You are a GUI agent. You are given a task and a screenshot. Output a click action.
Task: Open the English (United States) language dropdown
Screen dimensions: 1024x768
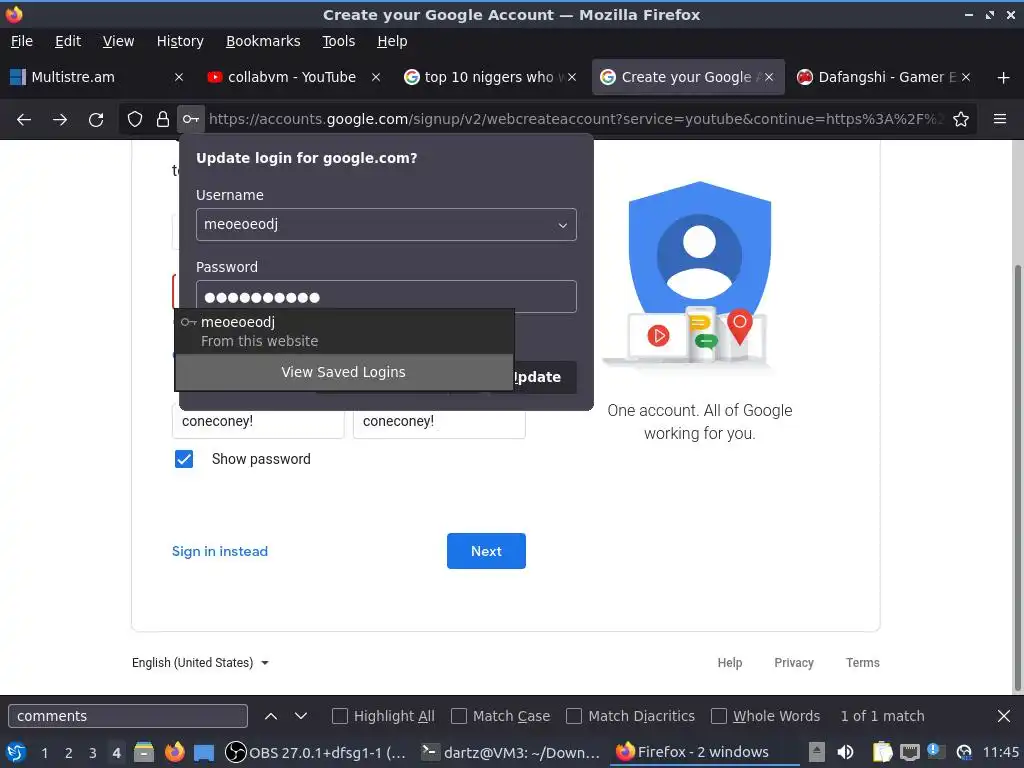200,663
